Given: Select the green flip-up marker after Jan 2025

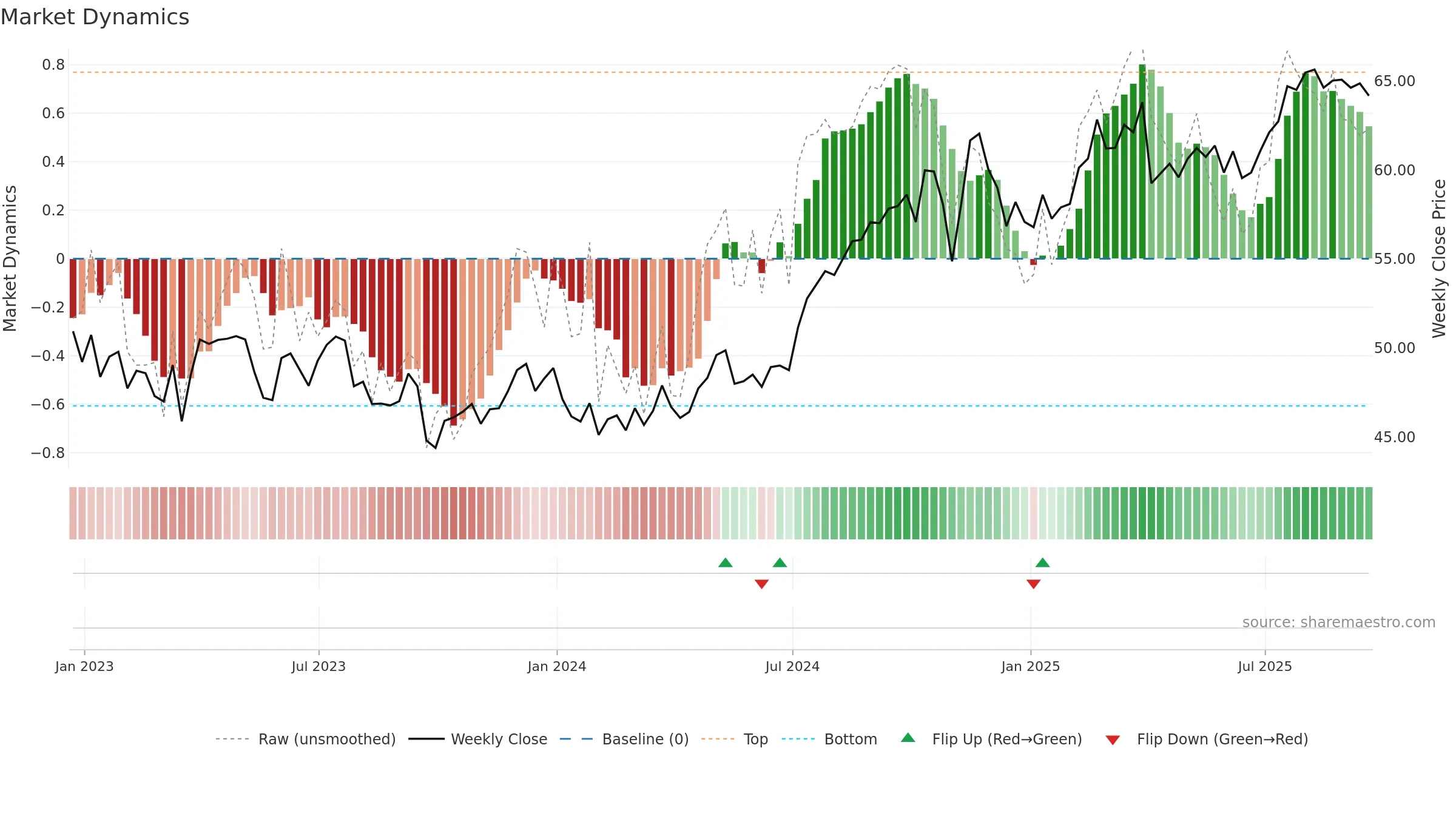Looking at the screenshot, I should pos(1043,562).
